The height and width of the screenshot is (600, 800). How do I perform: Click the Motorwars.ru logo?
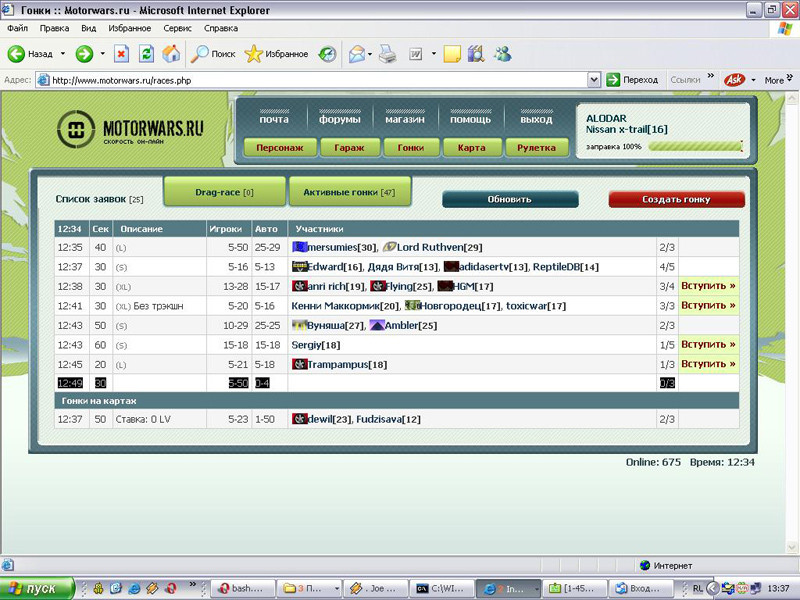tap(130, 129)
